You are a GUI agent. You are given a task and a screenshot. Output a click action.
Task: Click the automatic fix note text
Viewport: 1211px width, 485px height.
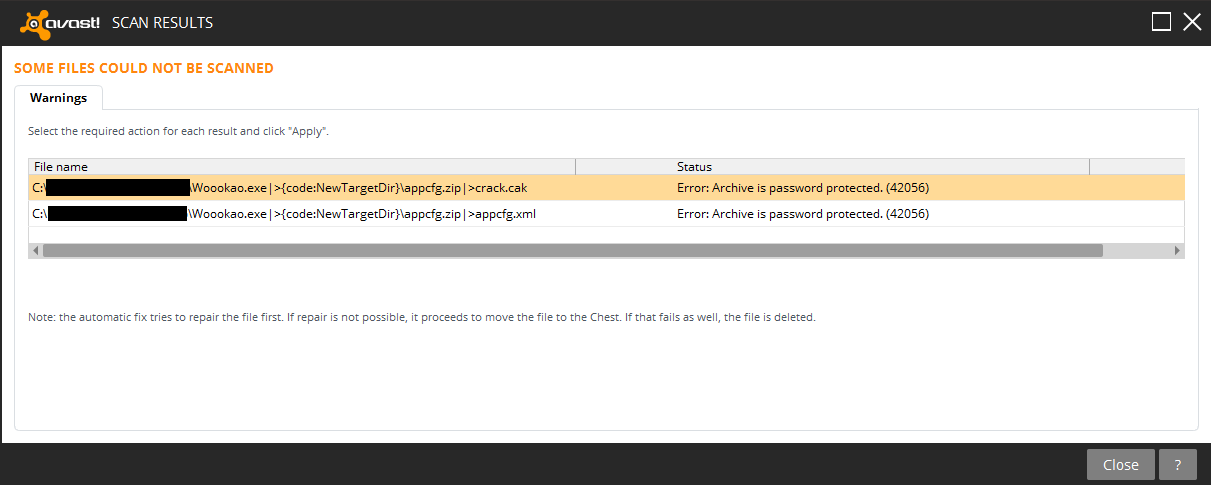[422, 317]
